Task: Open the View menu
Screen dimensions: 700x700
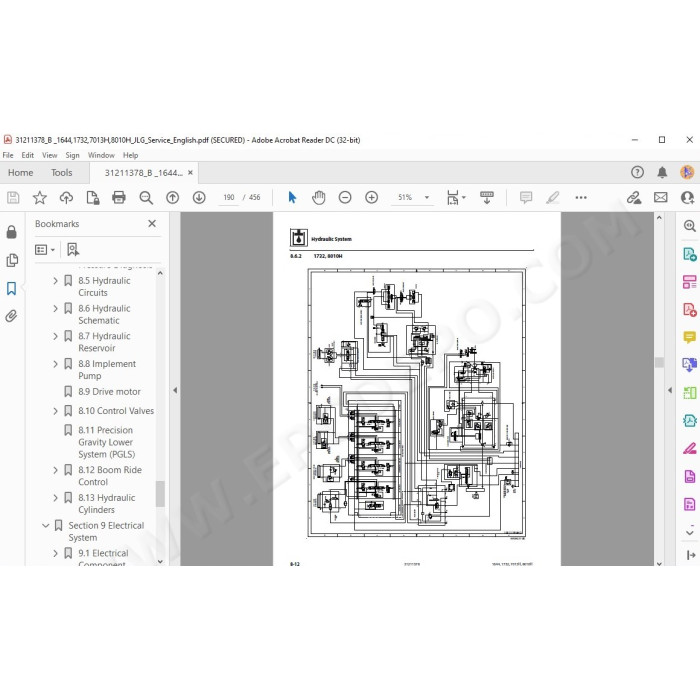Action: pos(50,155)
